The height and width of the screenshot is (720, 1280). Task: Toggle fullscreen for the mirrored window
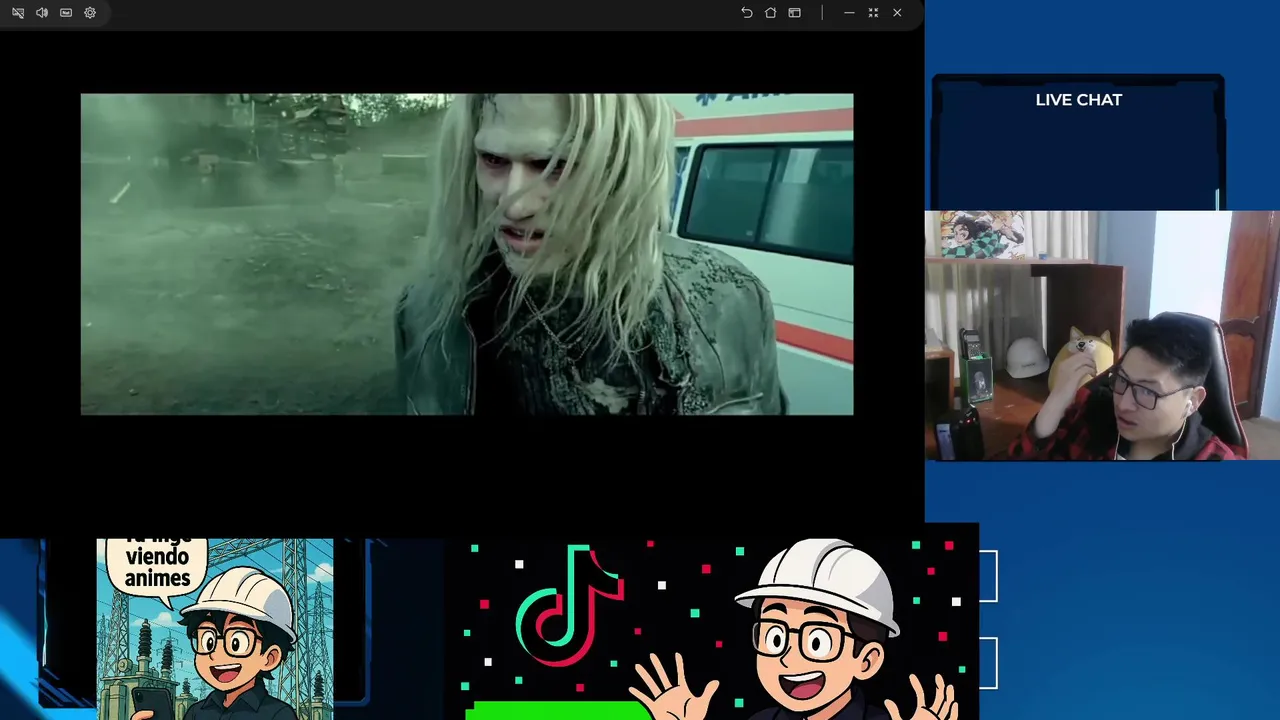pyautogui.click(x=873, y=13)
